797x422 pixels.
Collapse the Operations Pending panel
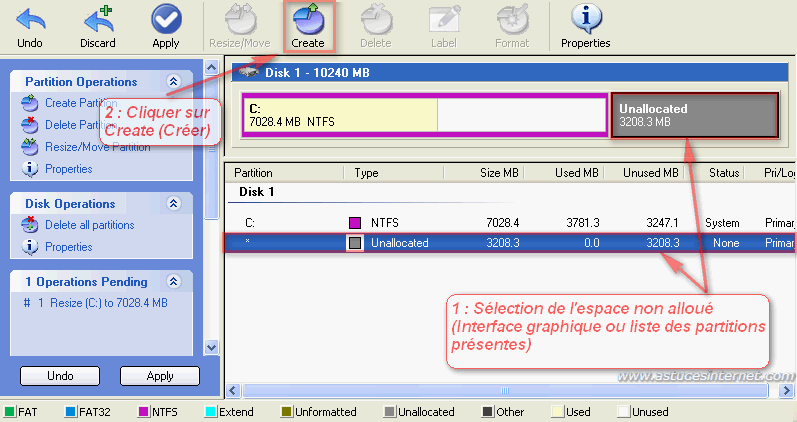point(173,281)
